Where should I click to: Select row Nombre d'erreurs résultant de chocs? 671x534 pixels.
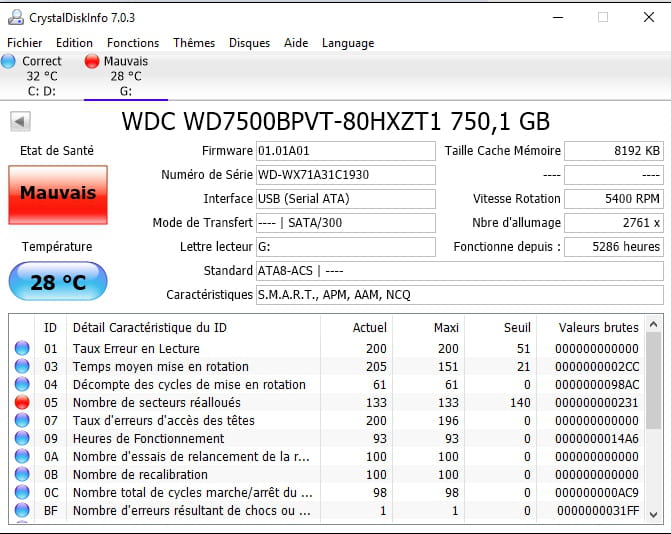(x=327, y=510)
